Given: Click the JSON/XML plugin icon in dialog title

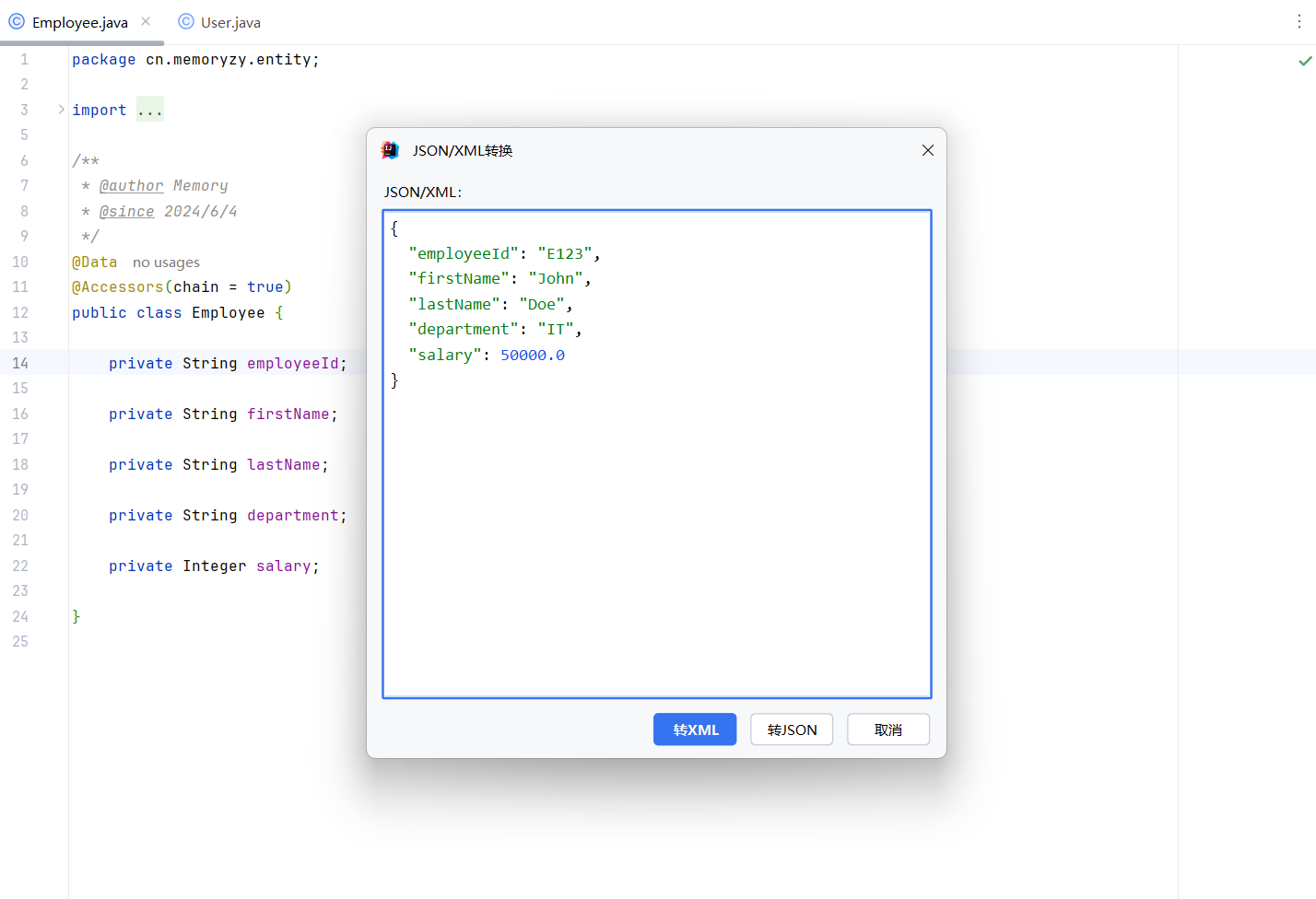Looking at the screenshot, I should [x=390, y=150].
